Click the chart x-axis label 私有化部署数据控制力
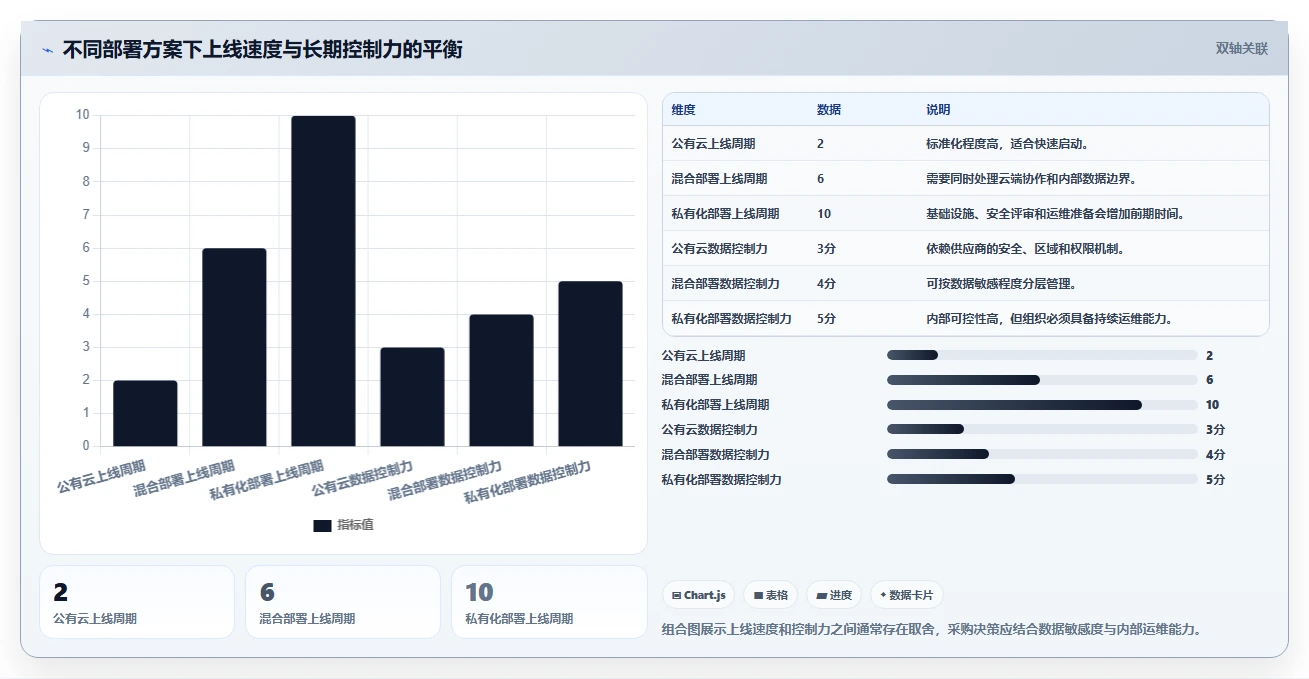The image size is (1309, 679). coord(527,482)
